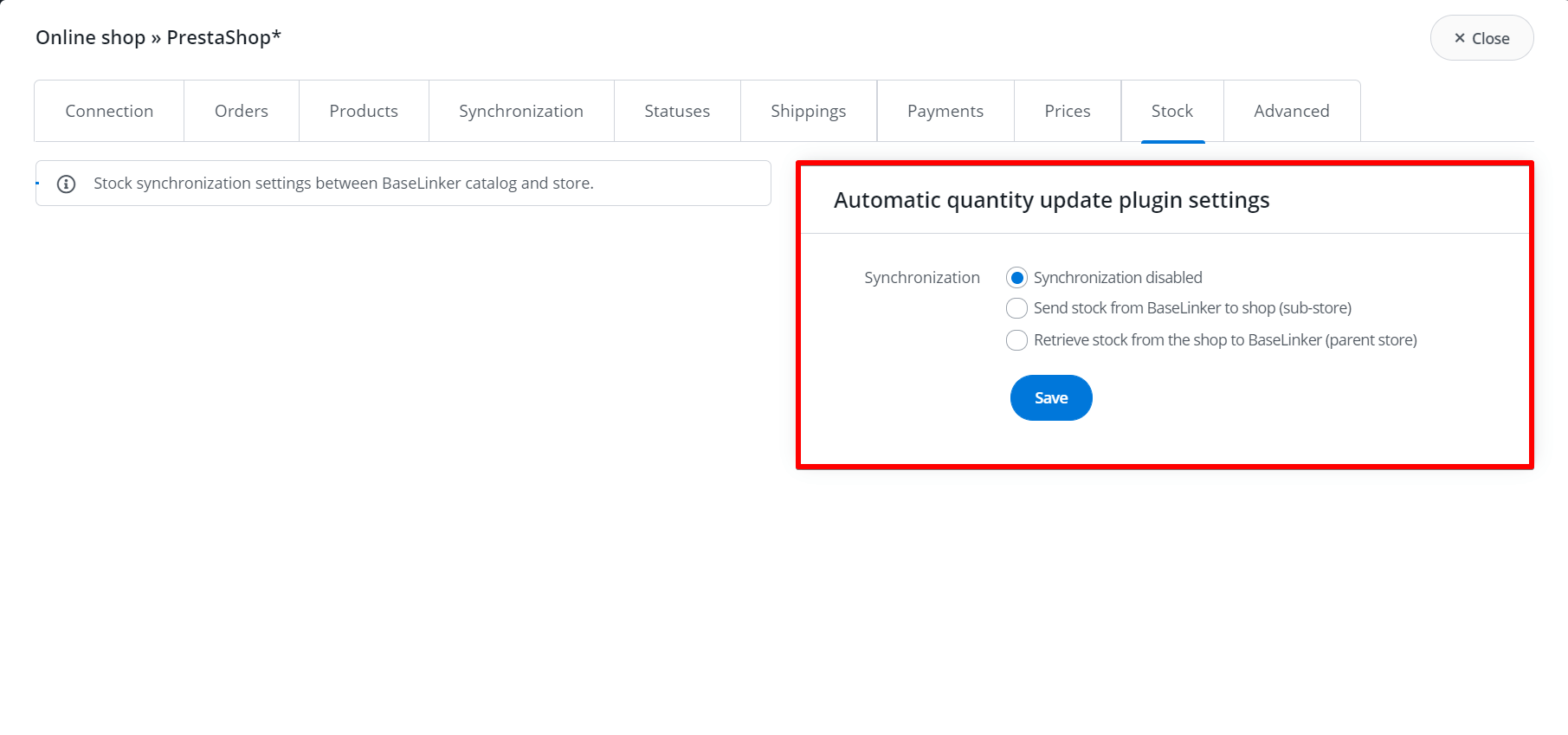Click the info icon beside stock synchronization text
The width and height of the screenshot is (1568, 735).
66,184
